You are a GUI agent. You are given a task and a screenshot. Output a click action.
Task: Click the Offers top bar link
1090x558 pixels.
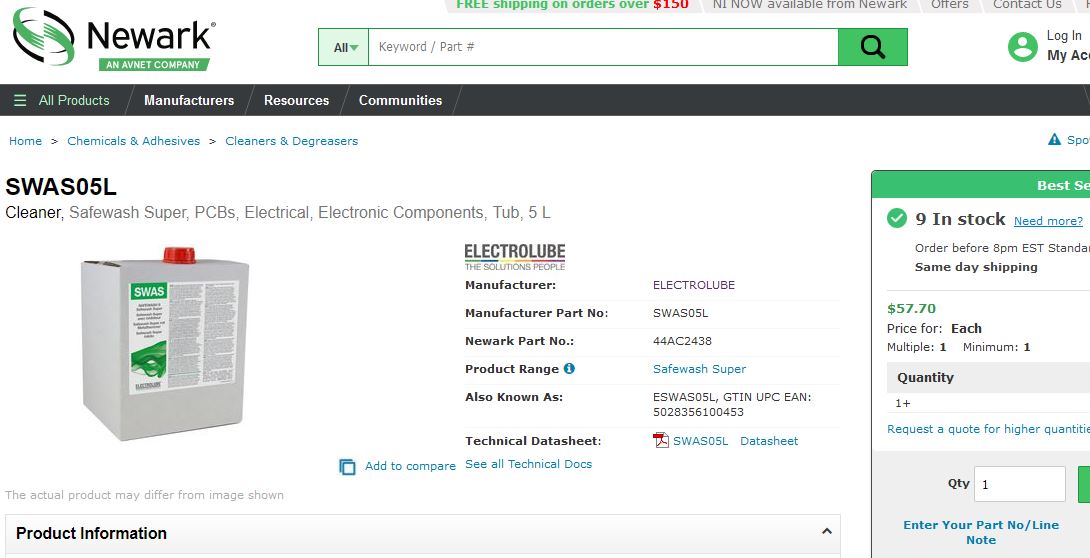tap(950, 5)
